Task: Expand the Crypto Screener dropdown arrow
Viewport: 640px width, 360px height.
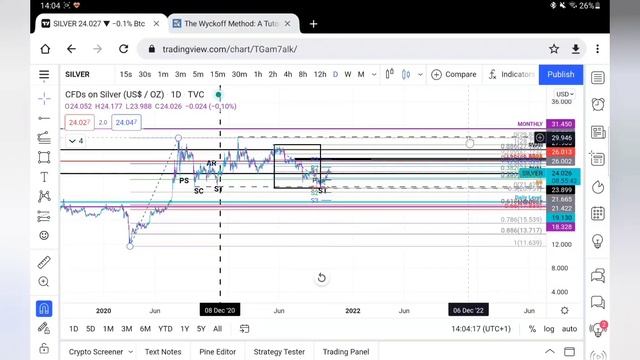Action: point(131,352)
